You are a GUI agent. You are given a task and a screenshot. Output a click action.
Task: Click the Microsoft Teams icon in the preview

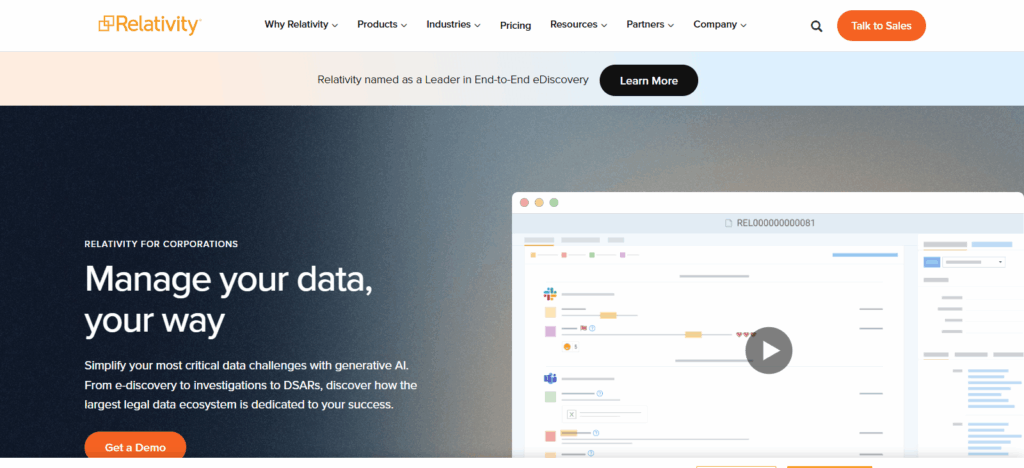pyautogui.click(x=549, y=378)
